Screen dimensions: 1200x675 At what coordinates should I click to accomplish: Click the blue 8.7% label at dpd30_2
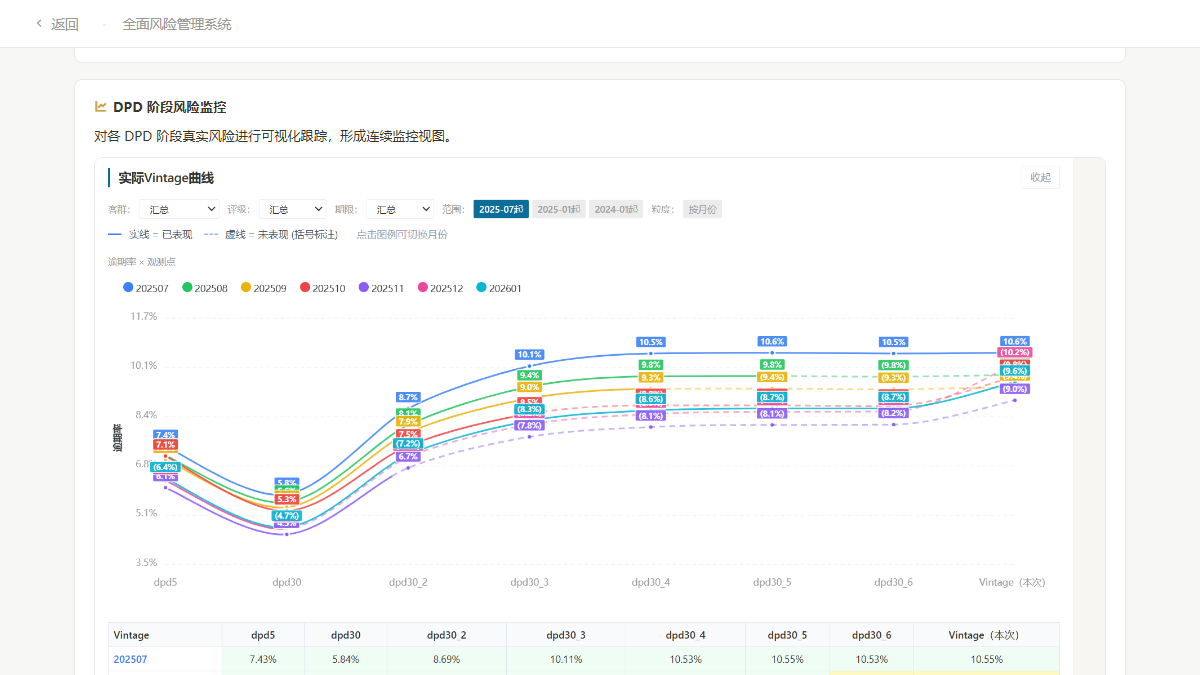[x=408, y=397]
